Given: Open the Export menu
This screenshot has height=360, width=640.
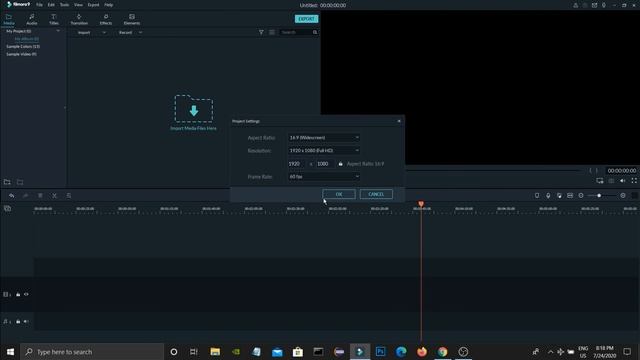Looking at the screenshot, I should point(93,5).
